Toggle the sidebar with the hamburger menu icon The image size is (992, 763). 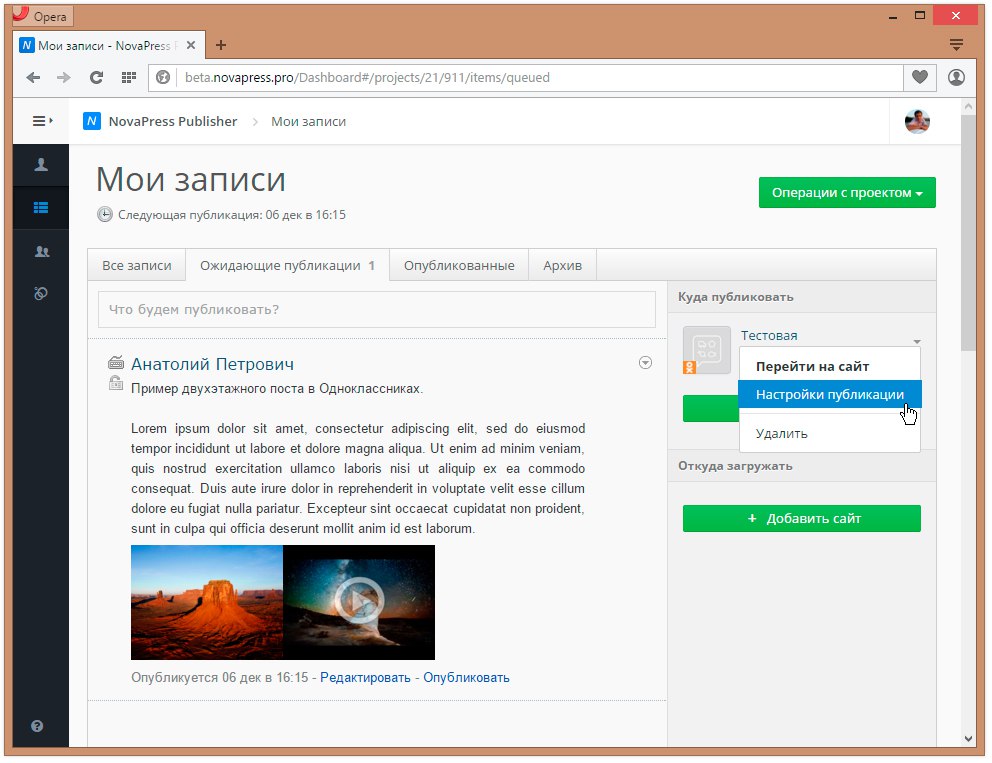[42, 121]
